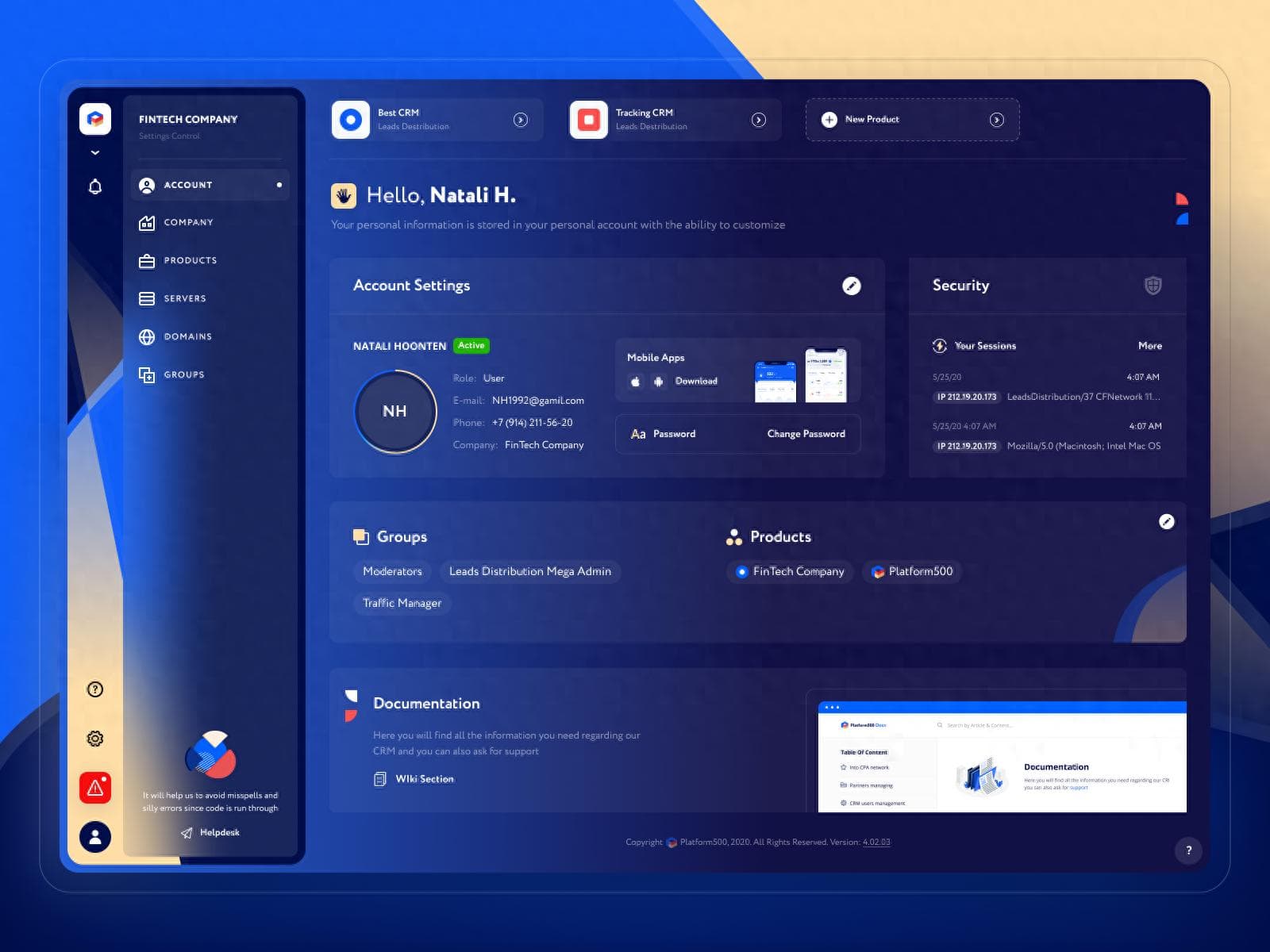Viewport: 1270px width, 952px height.
Task: Select the Moderators group tag
Action: 392,571
